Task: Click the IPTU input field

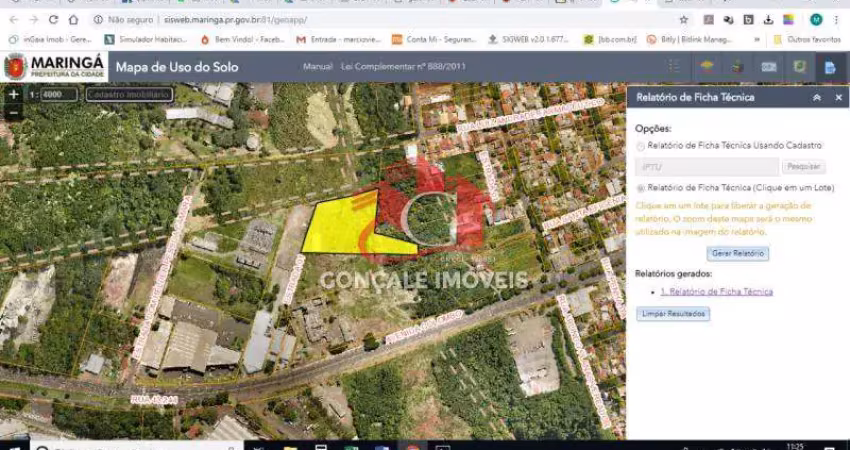Action: [707, 167]
